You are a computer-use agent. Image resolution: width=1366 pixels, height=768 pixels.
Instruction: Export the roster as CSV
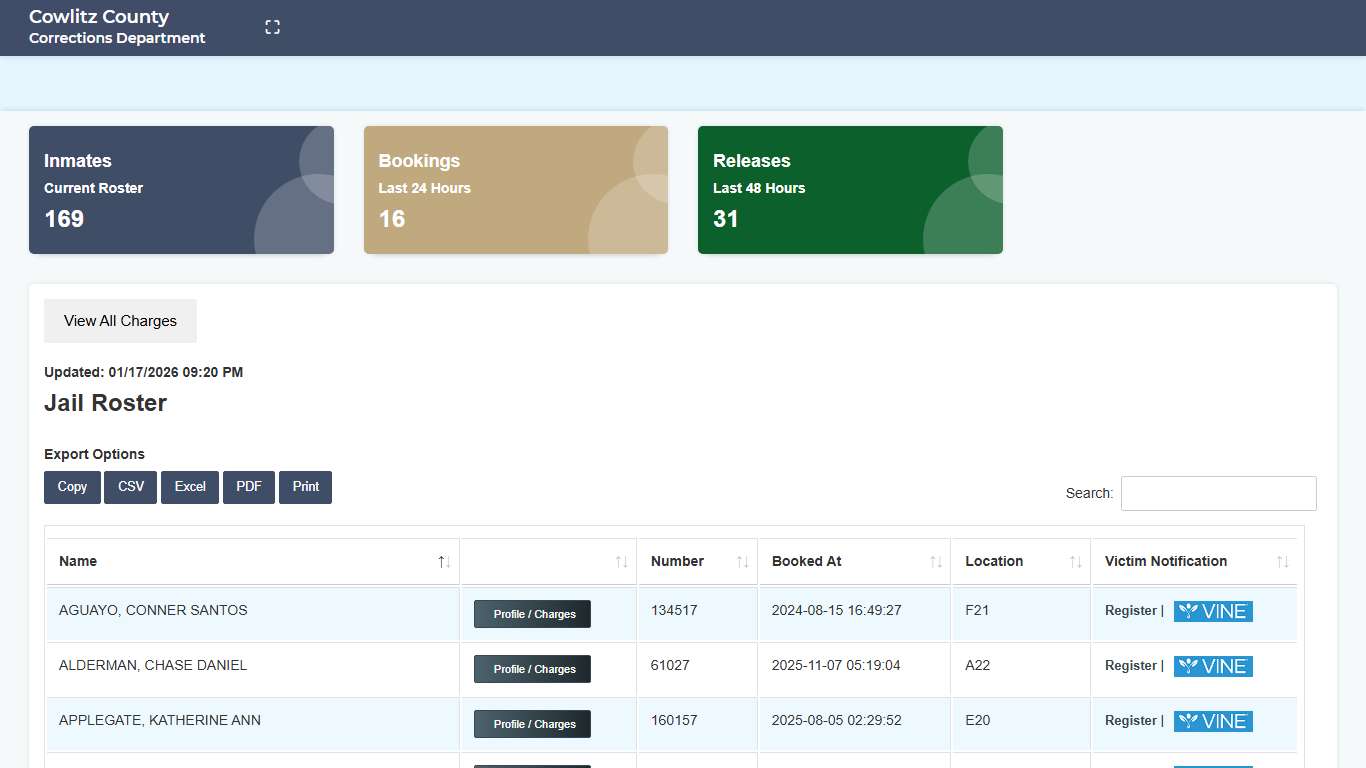point(131,487)
